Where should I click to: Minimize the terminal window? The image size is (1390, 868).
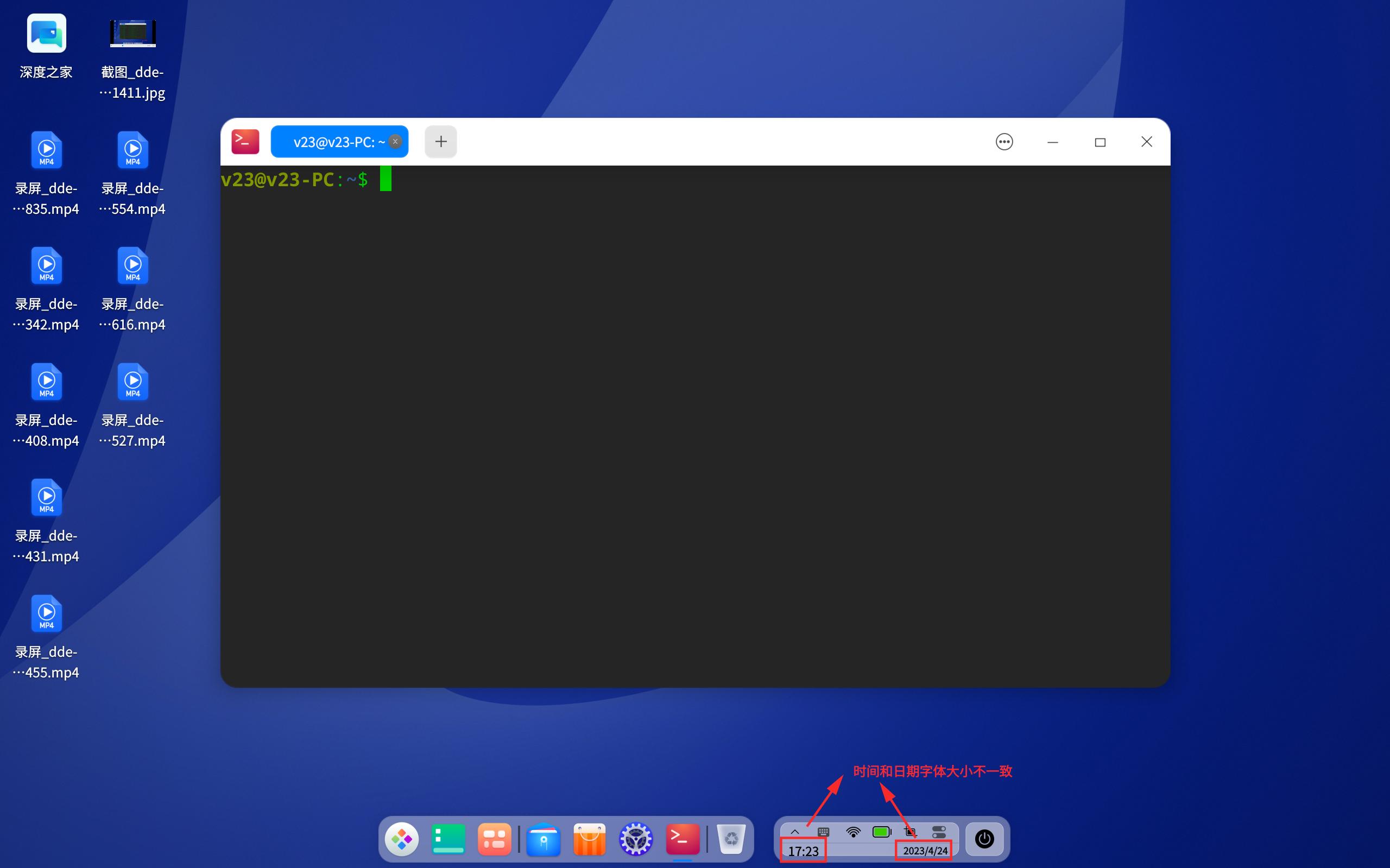click(x=1052, y=142)
